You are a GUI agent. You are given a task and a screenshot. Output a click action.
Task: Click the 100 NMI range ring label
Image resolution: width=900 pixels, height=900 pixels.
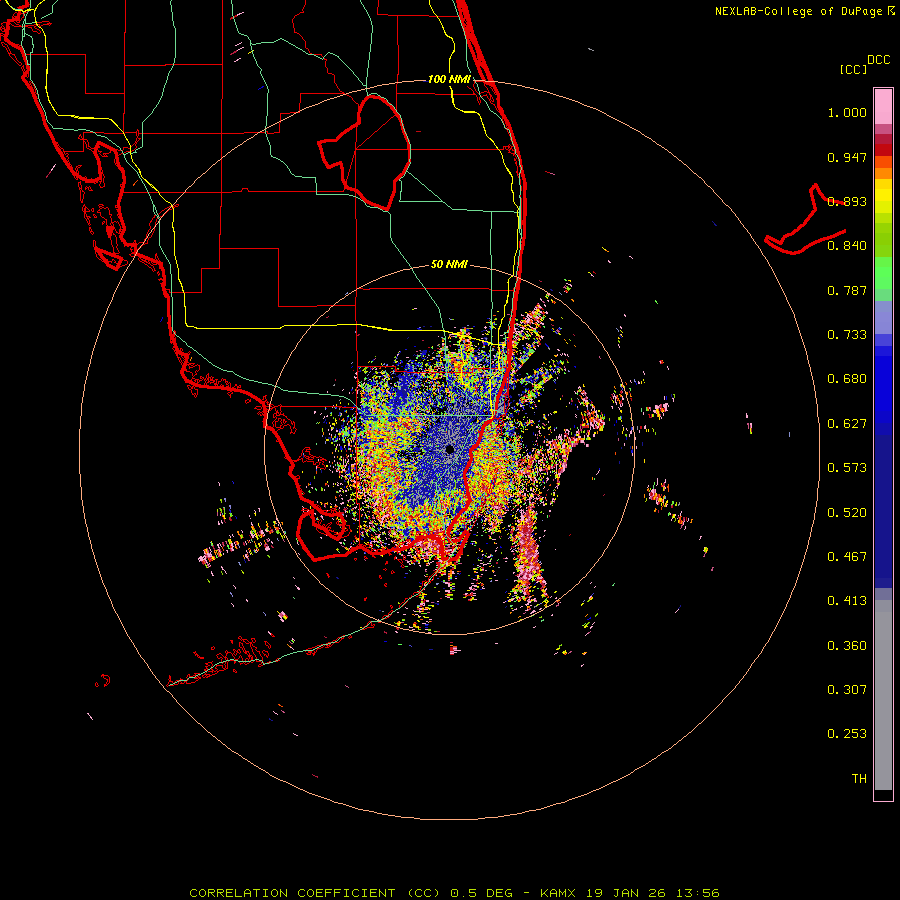pyautogui.click(x=449, y=79)
